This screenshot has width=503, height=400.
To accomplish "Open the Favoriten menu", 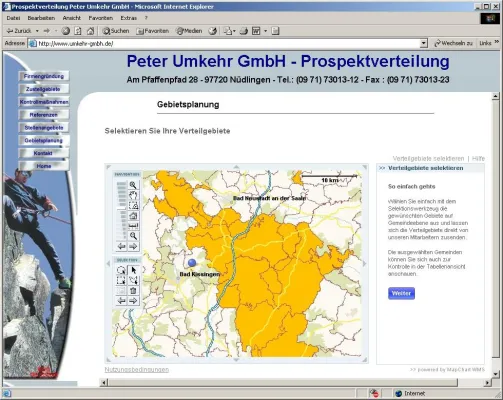I will click(101, 18).
